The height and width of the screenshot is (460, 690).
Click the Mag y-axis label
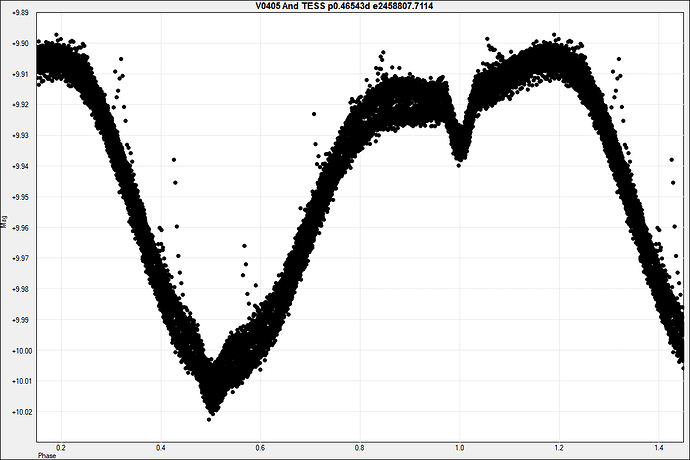tap(4, 221)
